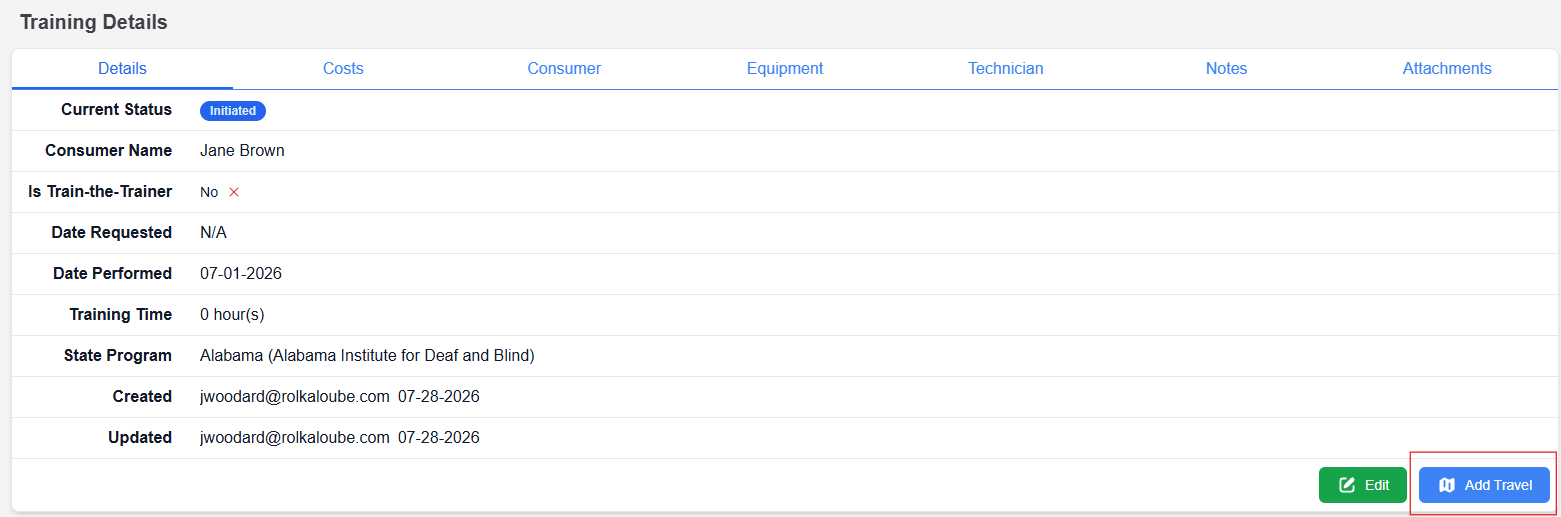Click Alabama Institute for Deaf and Blind text

point(401,356)
